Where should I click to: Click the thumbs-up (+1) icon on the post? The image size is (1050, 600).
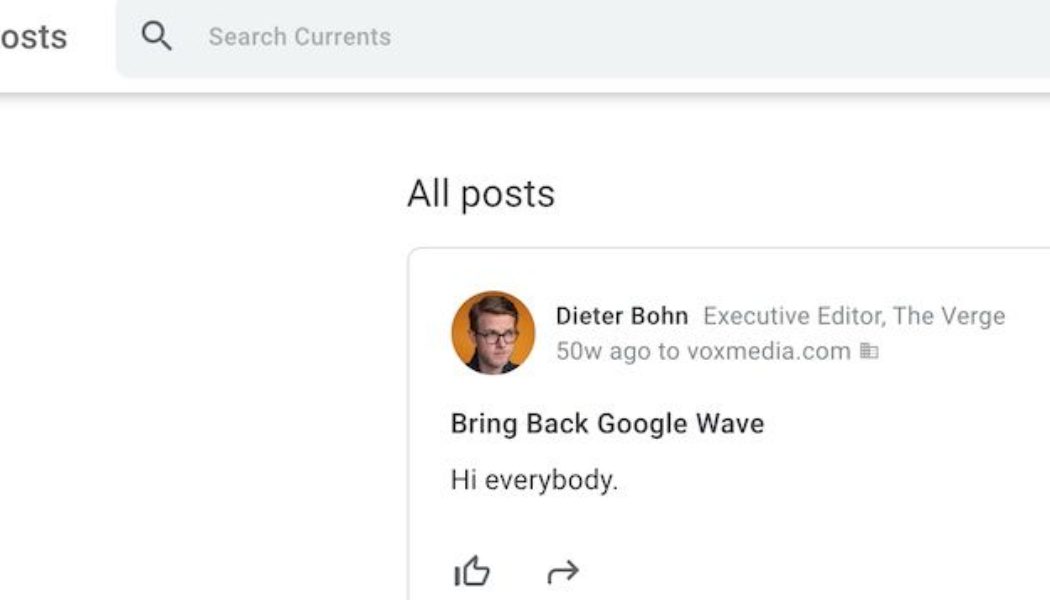tap(472, 571)
